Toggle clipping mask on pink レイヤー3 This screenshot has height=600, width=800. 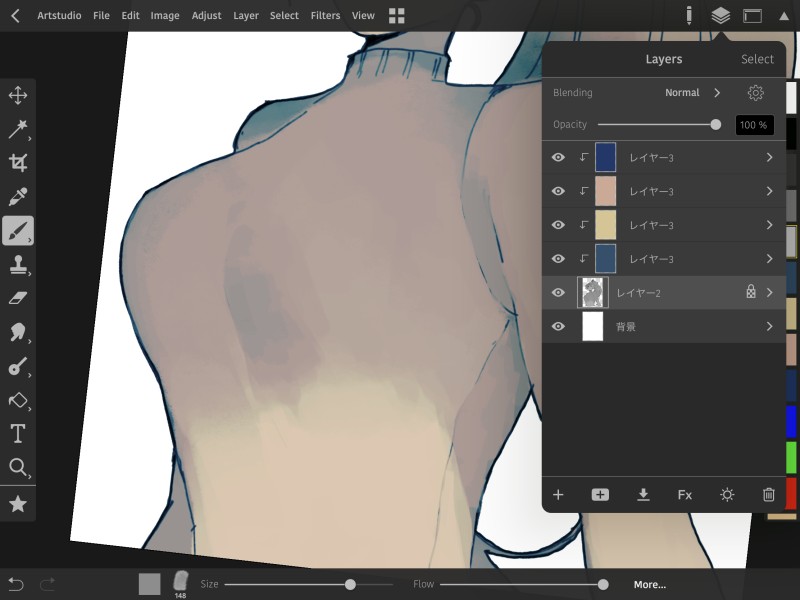click(584, 191)
